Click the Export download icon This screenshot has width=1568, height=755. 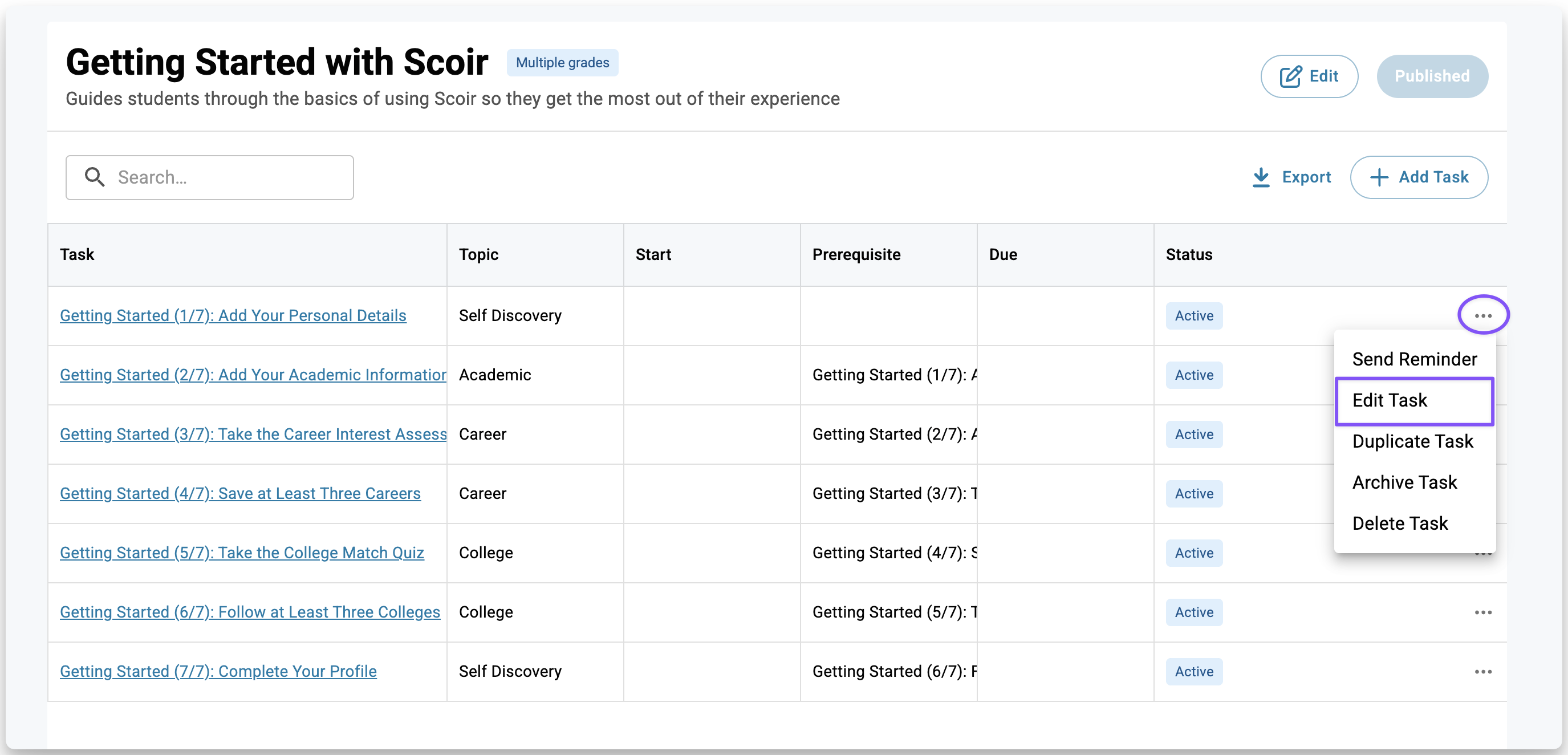point(1261,177)
